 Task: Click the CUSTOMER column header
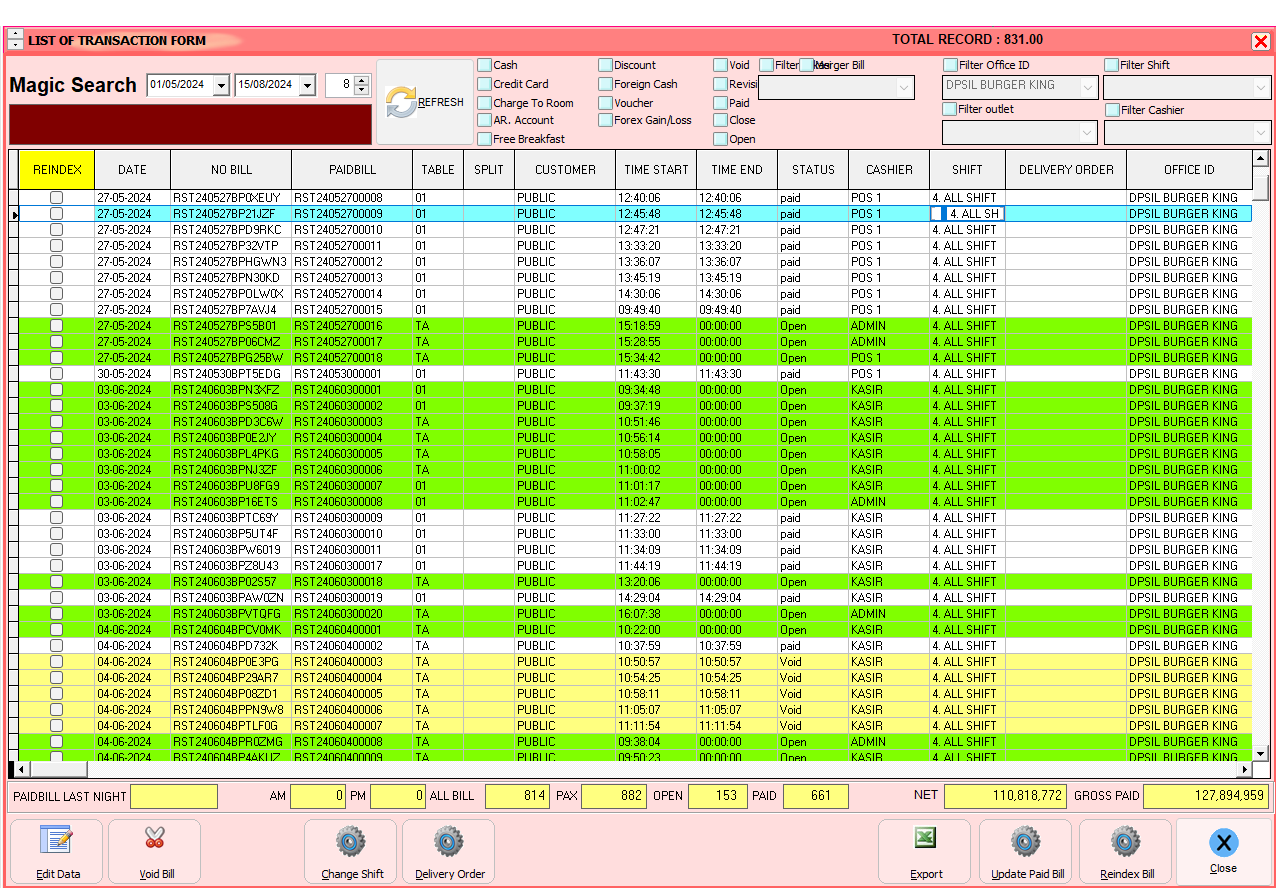click(565, 170)
